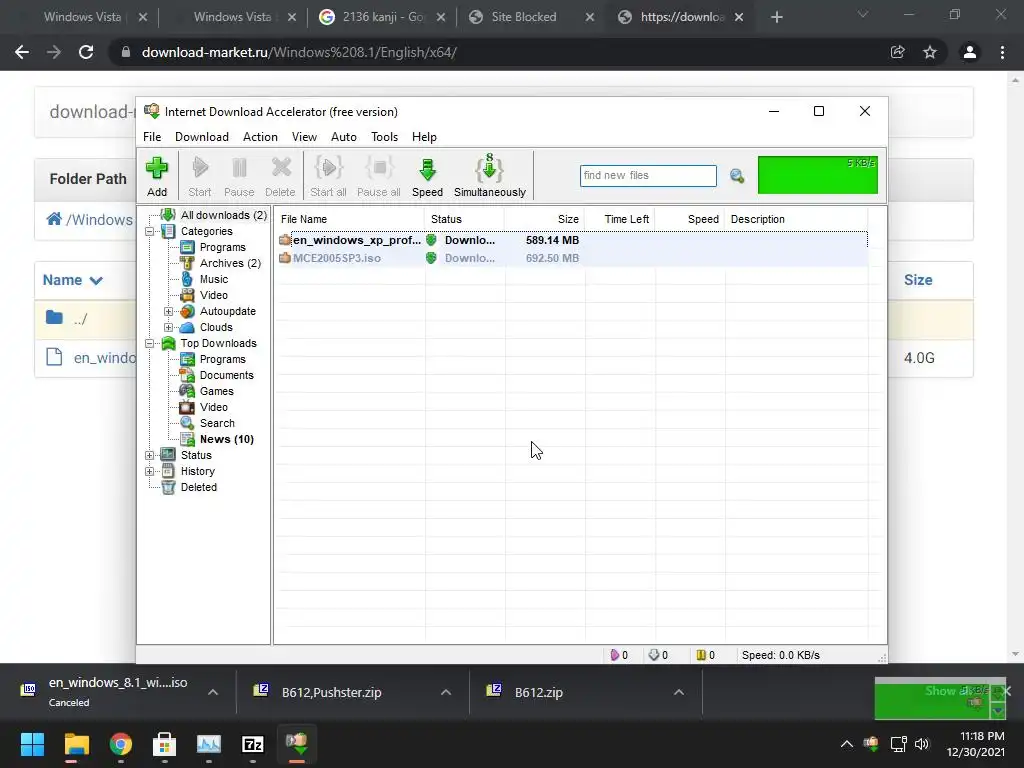Viewport: 1024px width, 768px height.
Task: Click the Add download toolbar icon
Action: tap(157, 176)
